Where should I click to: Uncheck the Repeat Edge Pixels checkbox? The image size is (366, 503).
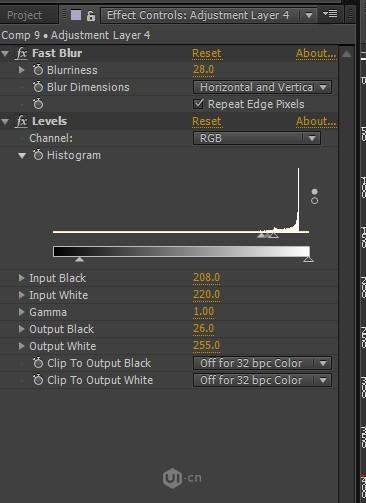[199, 104]
